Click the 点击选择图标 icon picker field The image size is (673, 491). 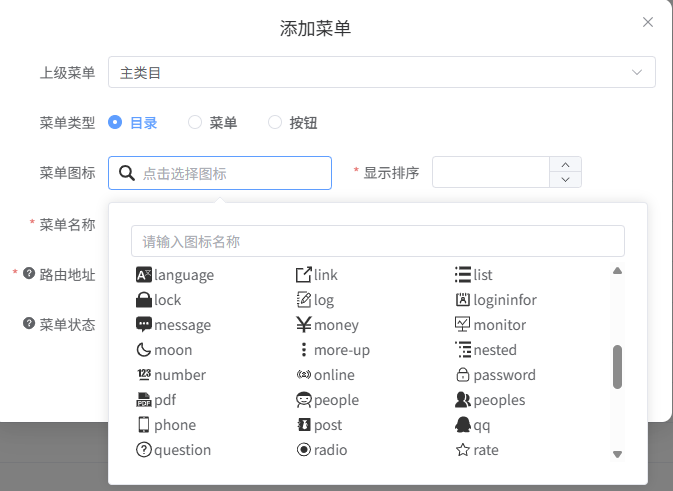(220, 173)
